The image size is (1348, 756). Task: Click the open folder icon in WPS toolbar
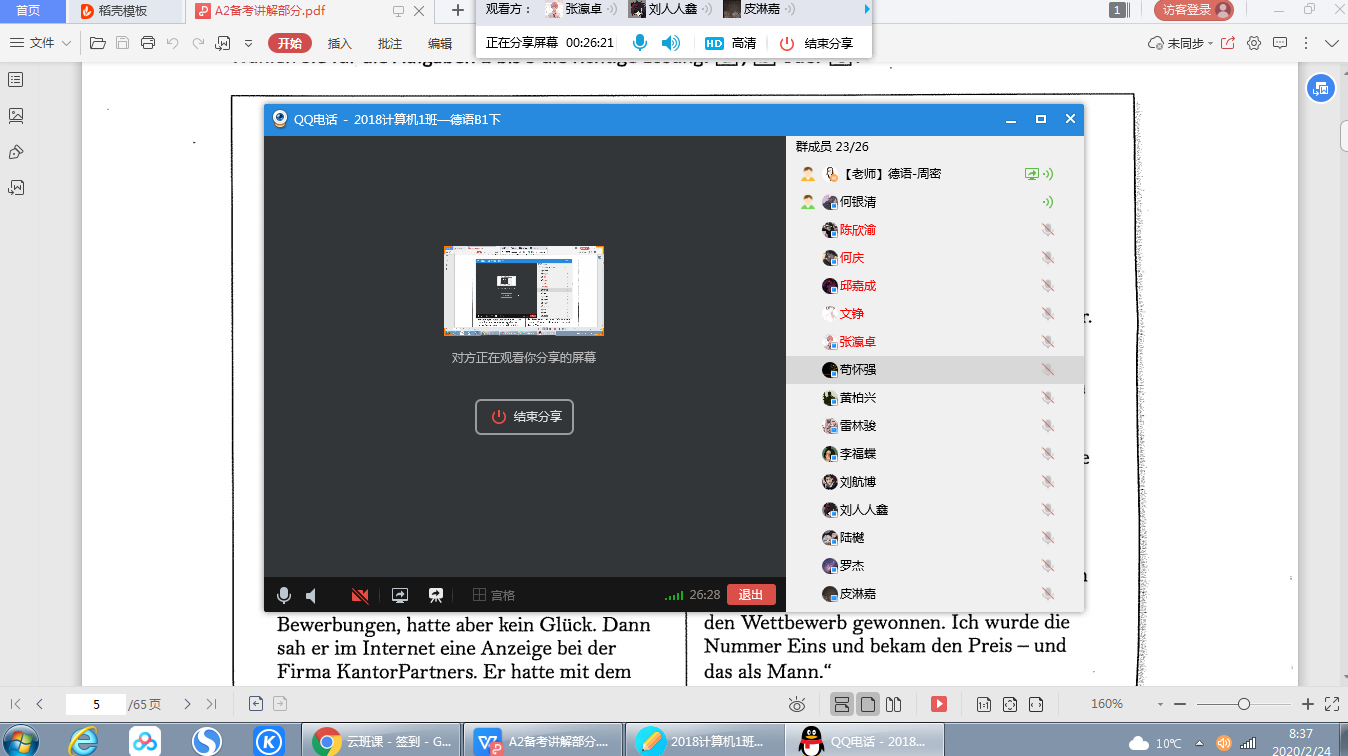click(x=97, y=43)
